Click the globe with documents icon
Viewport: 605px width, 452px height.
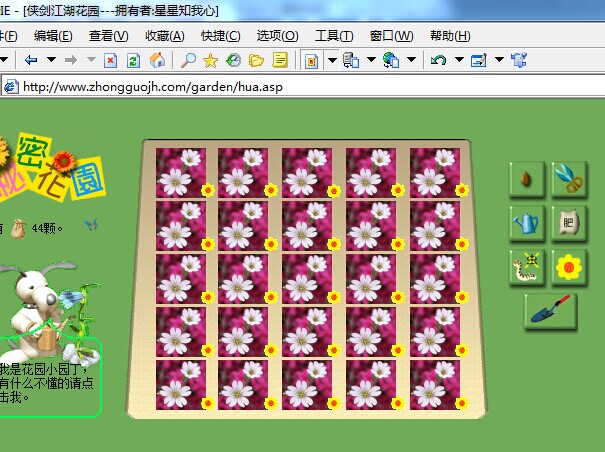click(391, 60)
